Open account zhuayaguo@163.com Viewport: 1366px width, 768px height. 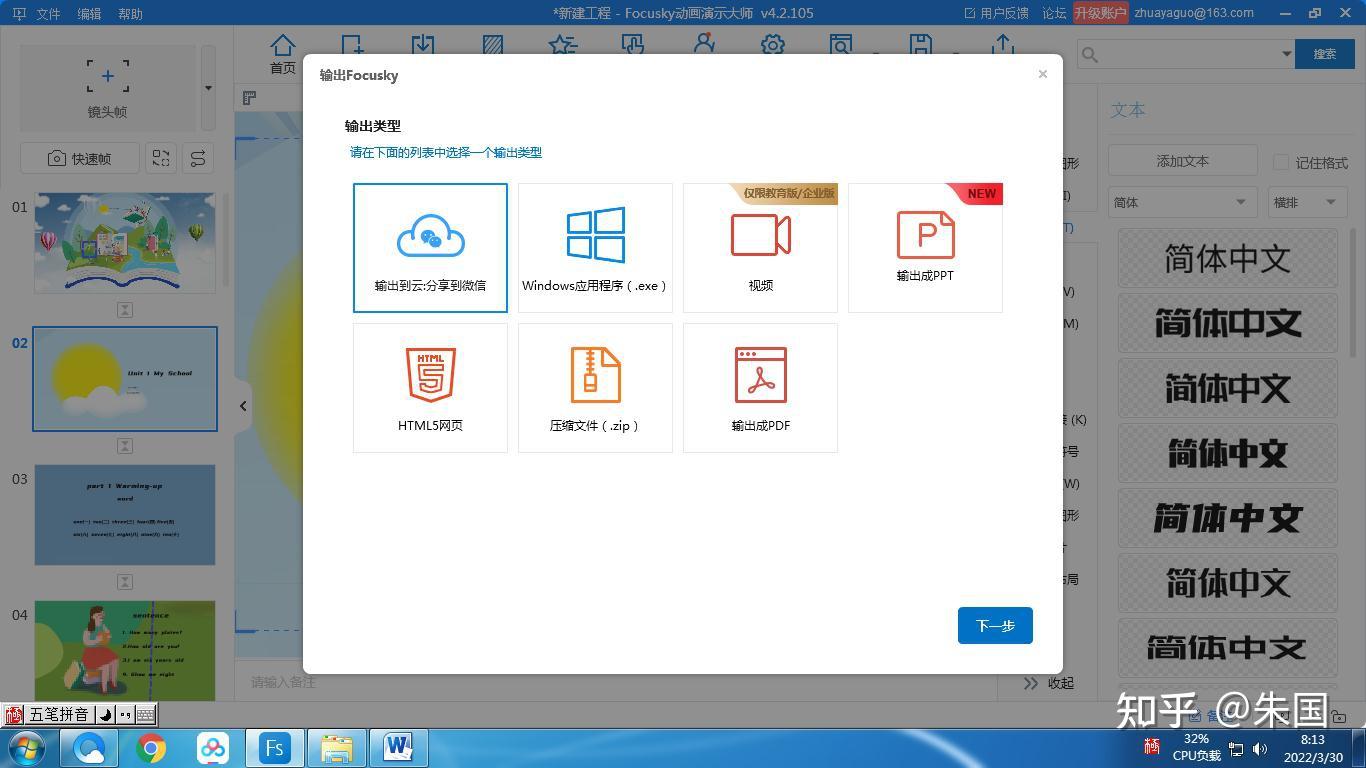[x=1194, y=13]
